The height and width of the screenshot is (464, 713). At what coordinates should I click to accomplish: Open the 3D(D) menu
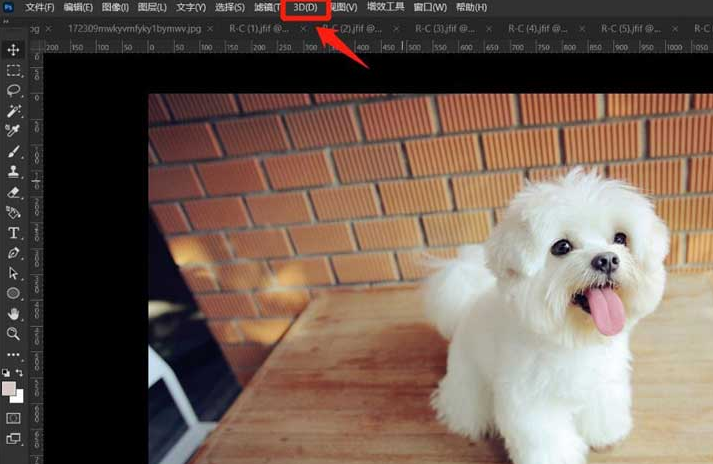click(x=305, y=8)
